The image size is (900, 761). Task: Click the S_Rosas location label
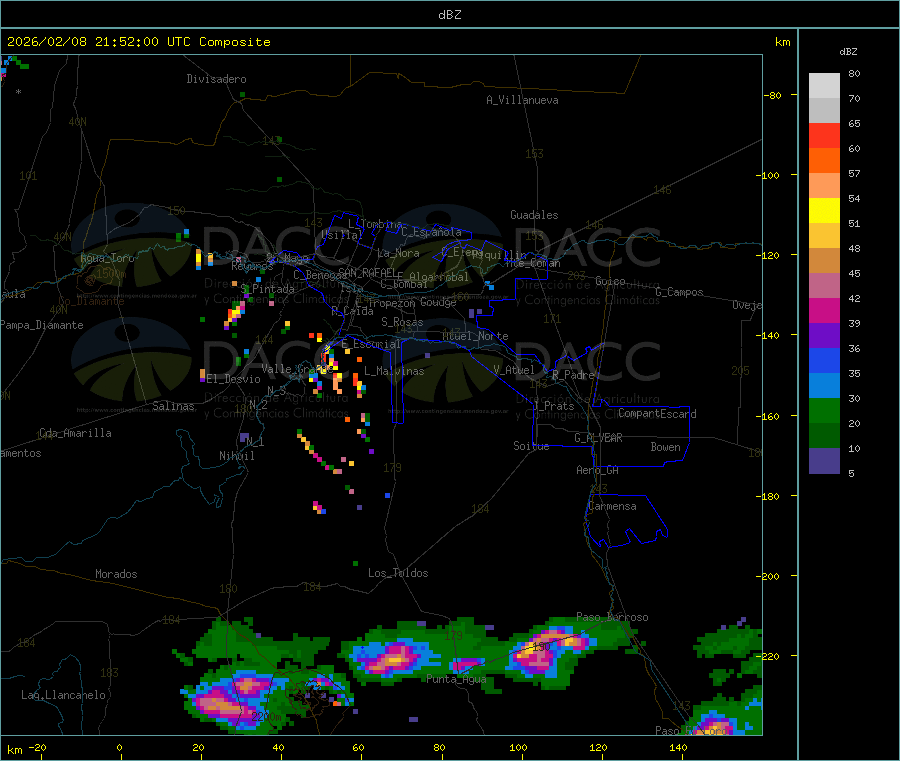(x=402, y=322)
